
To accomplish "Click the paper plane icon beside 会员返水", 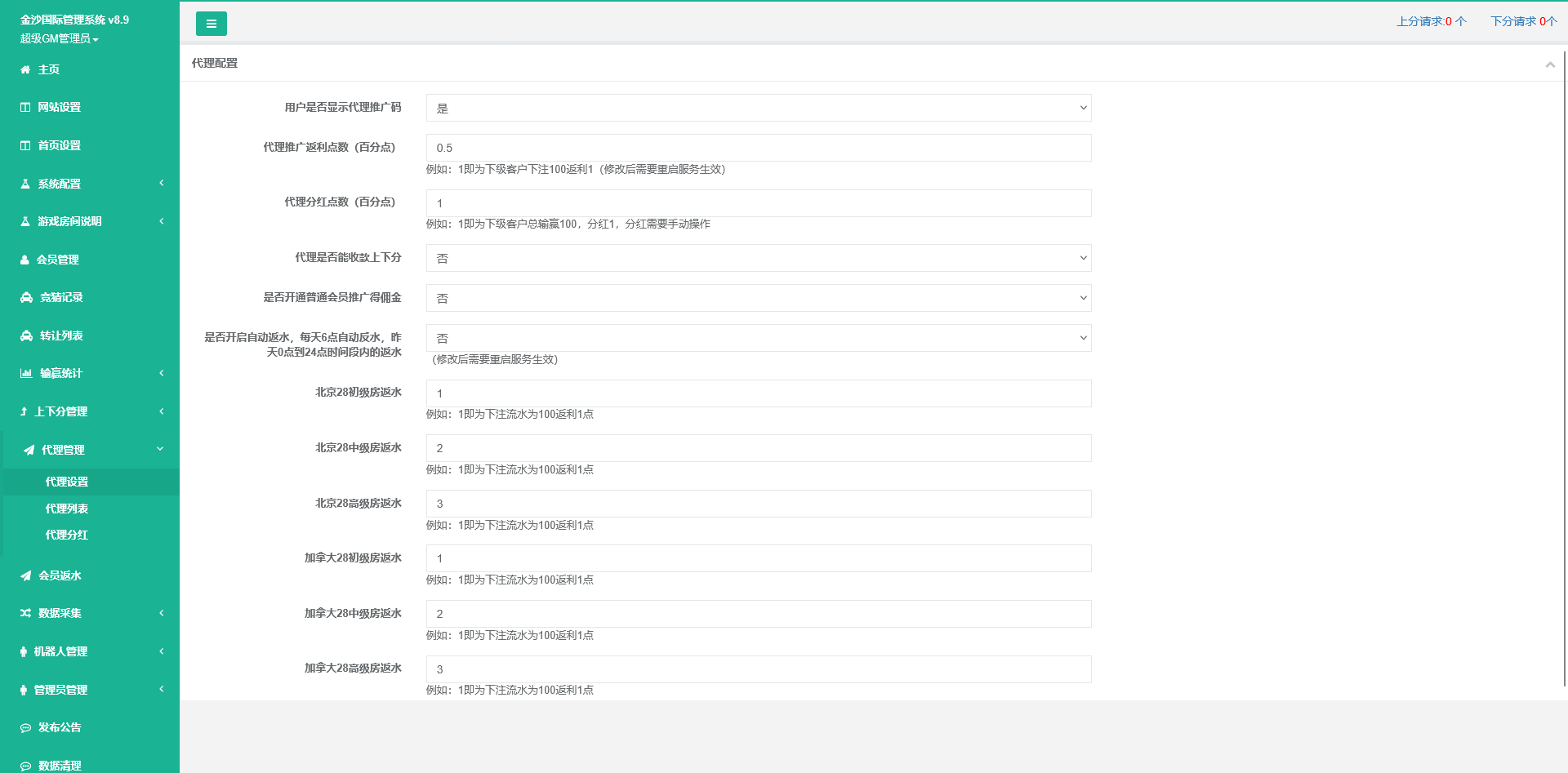I will tap(26, 576).
